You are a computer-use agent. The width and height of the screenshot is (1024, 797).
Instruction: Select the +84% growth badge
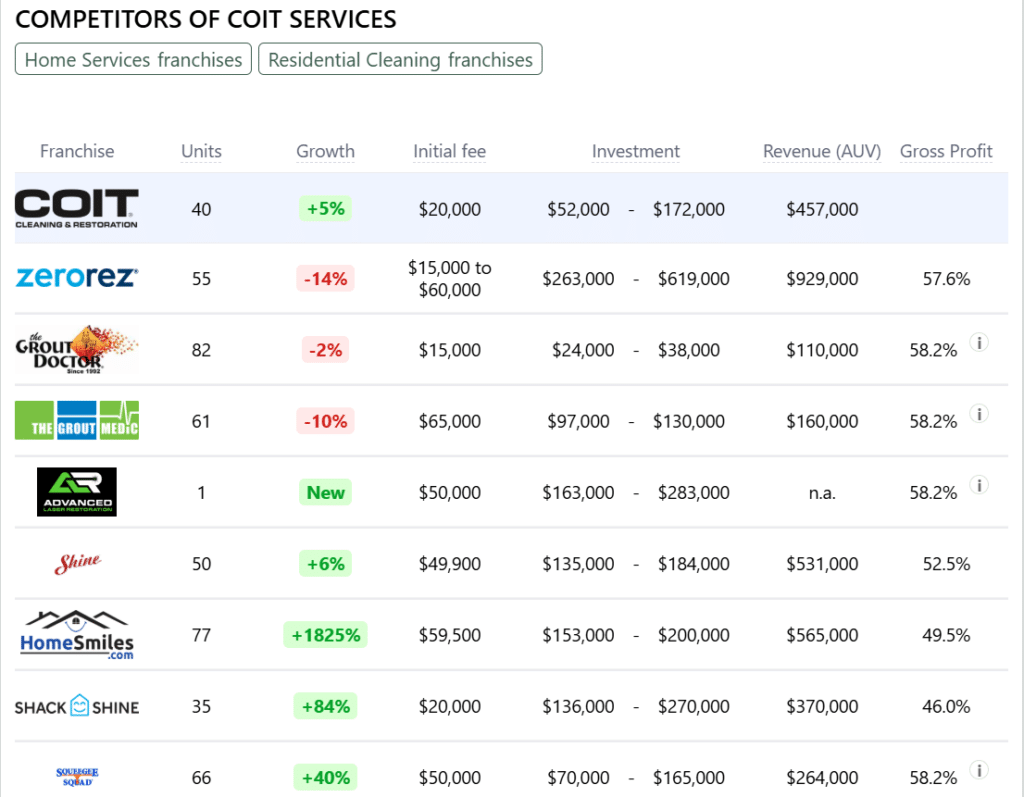[x=325, y=706]
